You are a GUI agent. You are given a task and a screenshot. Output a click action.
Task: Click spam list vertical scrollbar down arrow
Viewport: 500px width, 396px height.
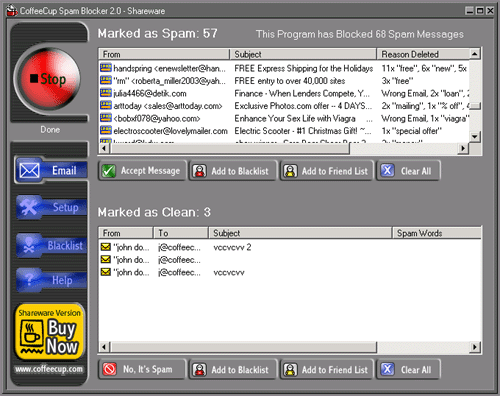(475, 136)
